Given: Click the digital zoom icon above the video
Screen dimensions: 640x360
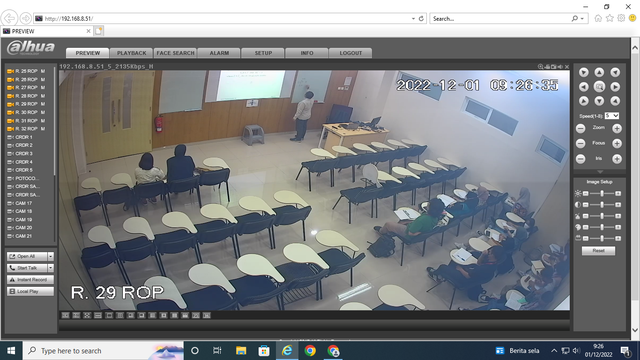Looking at the screenshot, I should tap(540, 67).
